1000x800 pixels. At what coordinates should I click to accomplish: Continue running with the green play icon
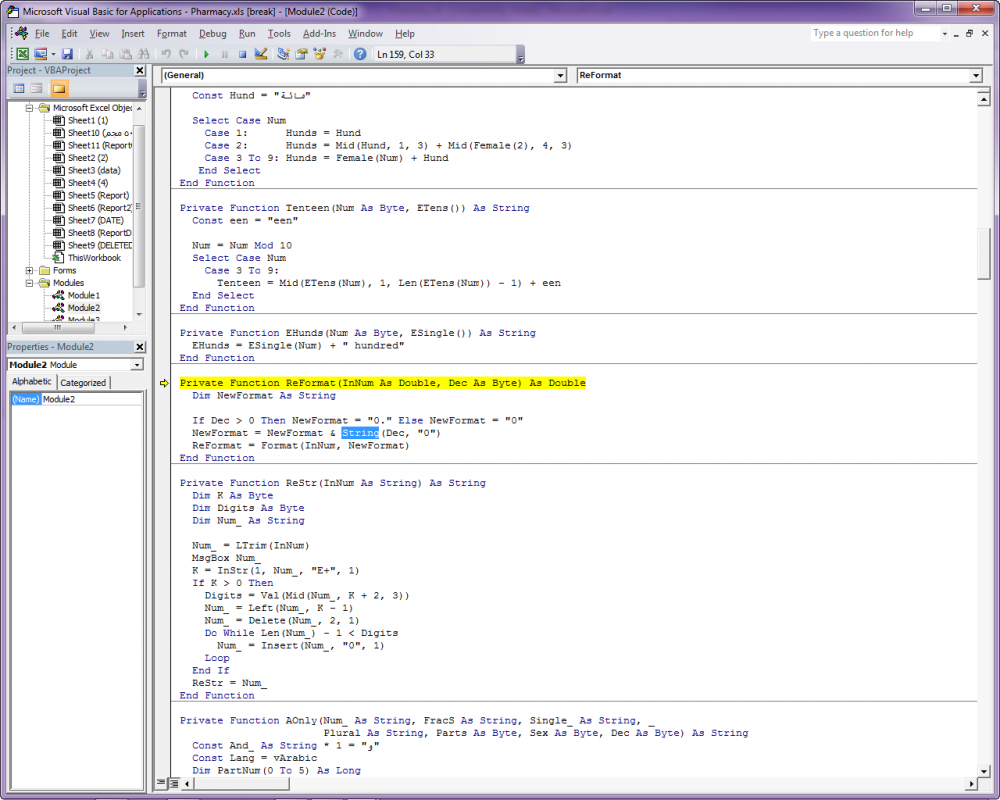(206, 54)
